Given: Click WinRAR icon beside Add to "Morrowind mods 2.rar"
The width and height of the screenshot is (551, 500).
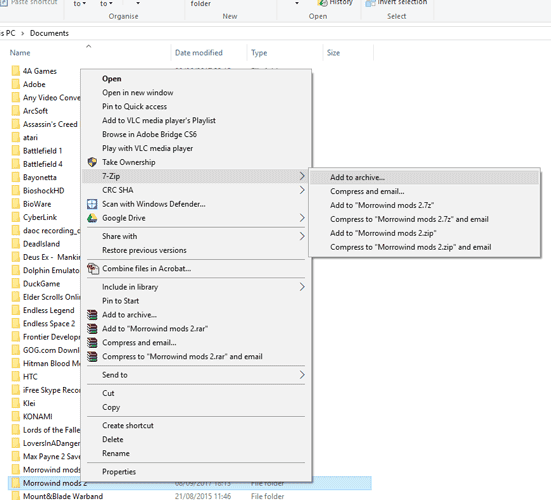Looking at the screenshot, I should [92, 329].
